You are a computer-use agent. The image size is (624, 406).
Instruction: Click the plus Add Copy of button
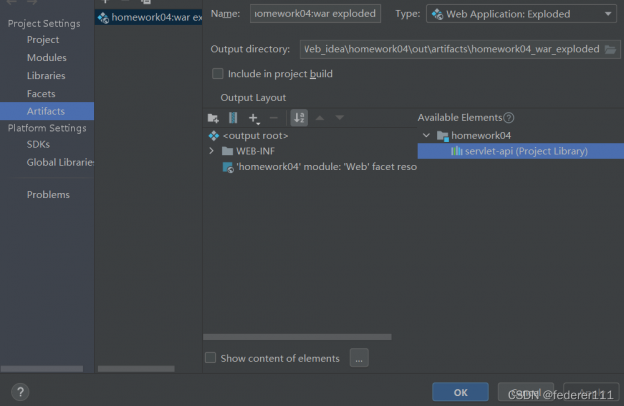click(254, 118)
